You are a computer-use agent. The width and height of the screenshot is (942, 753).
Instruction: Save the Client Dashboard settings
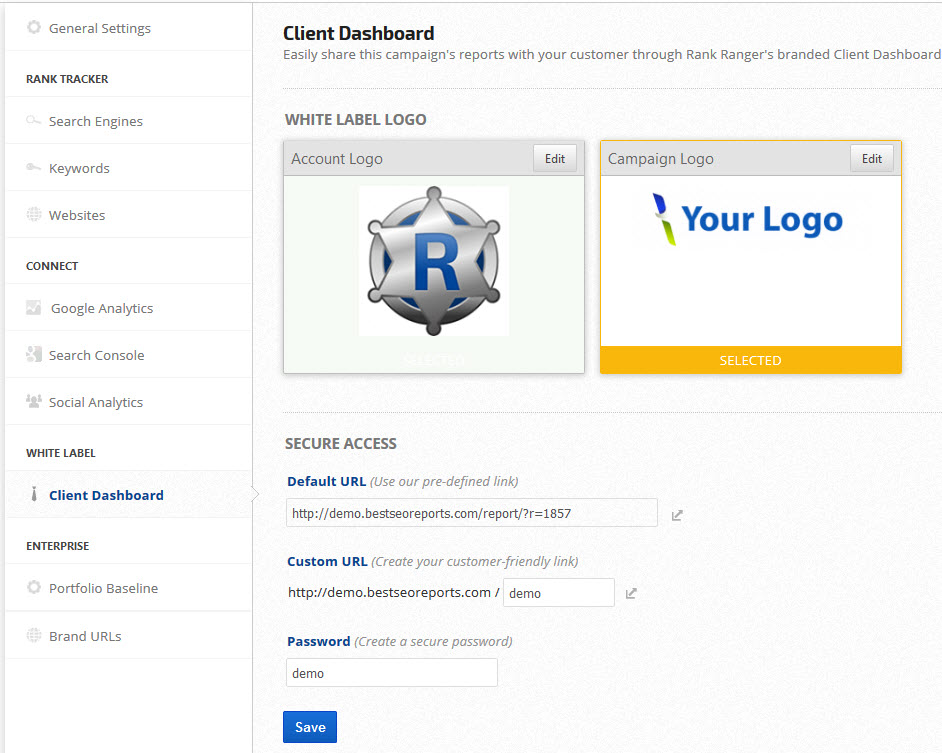310,727
